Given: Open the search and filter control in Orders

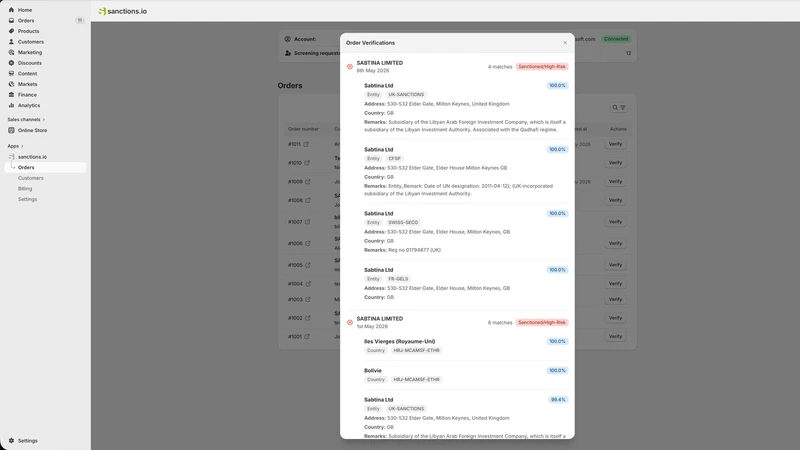Looking at the screenshot, I should (619, 108).
